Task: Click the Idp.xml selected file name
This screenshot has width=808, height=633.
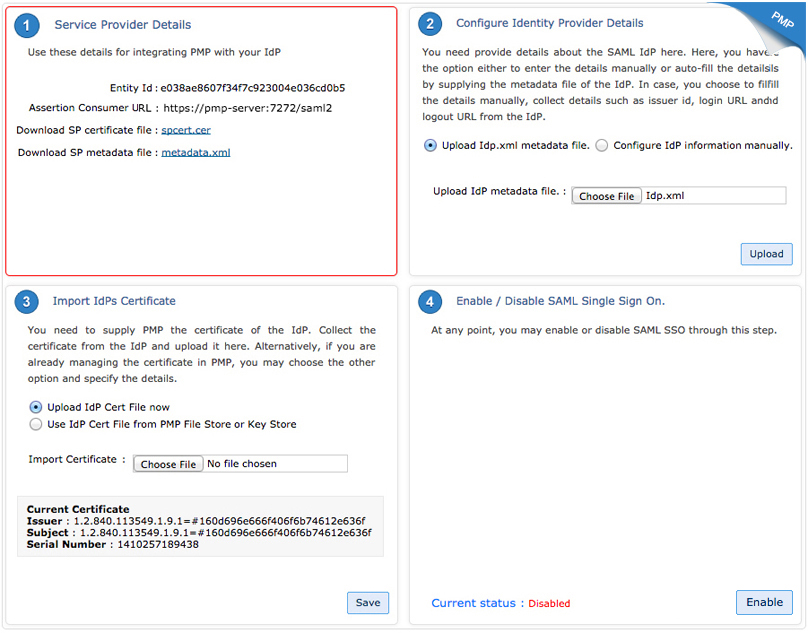Action: tap(665, 196)
